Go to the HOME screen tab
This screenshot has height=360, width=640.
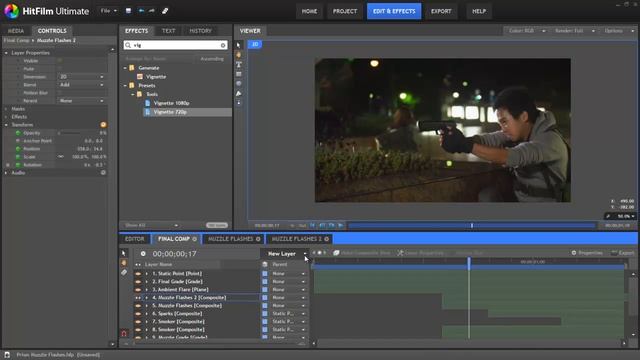pos(309,11)
